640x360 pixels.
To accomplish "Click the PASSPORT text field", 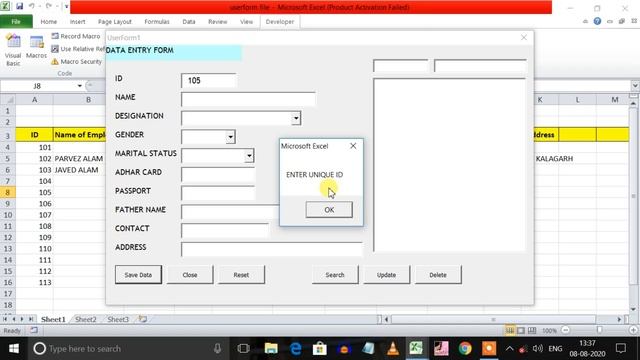I will [218, 193].
